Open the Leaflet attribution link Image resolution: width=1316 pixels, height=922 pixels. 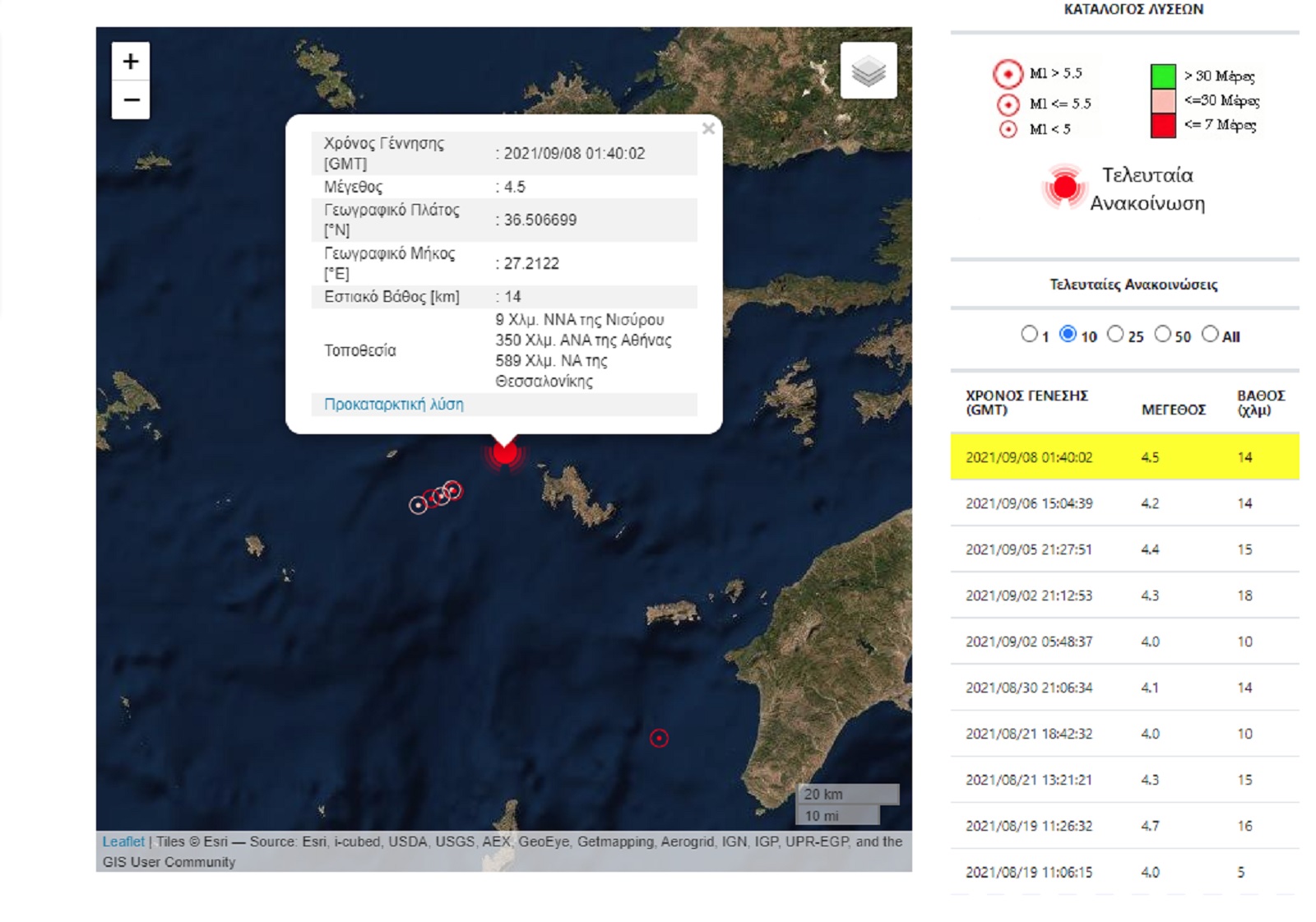[x=123, y=841]
